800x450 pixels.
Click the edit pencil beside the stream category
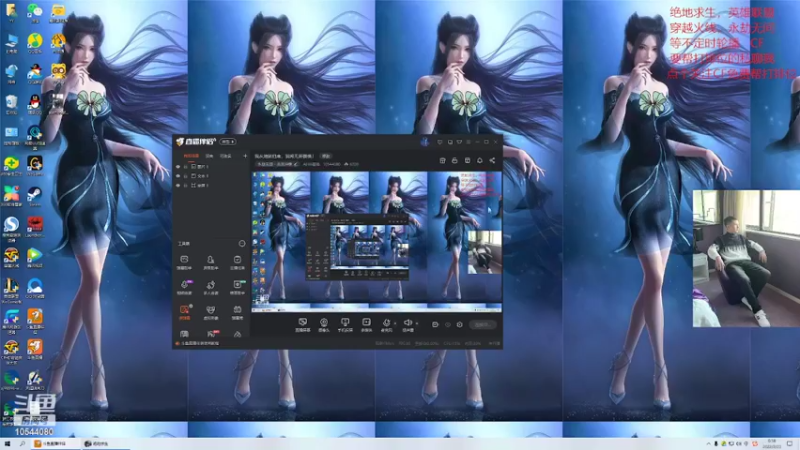296,164
